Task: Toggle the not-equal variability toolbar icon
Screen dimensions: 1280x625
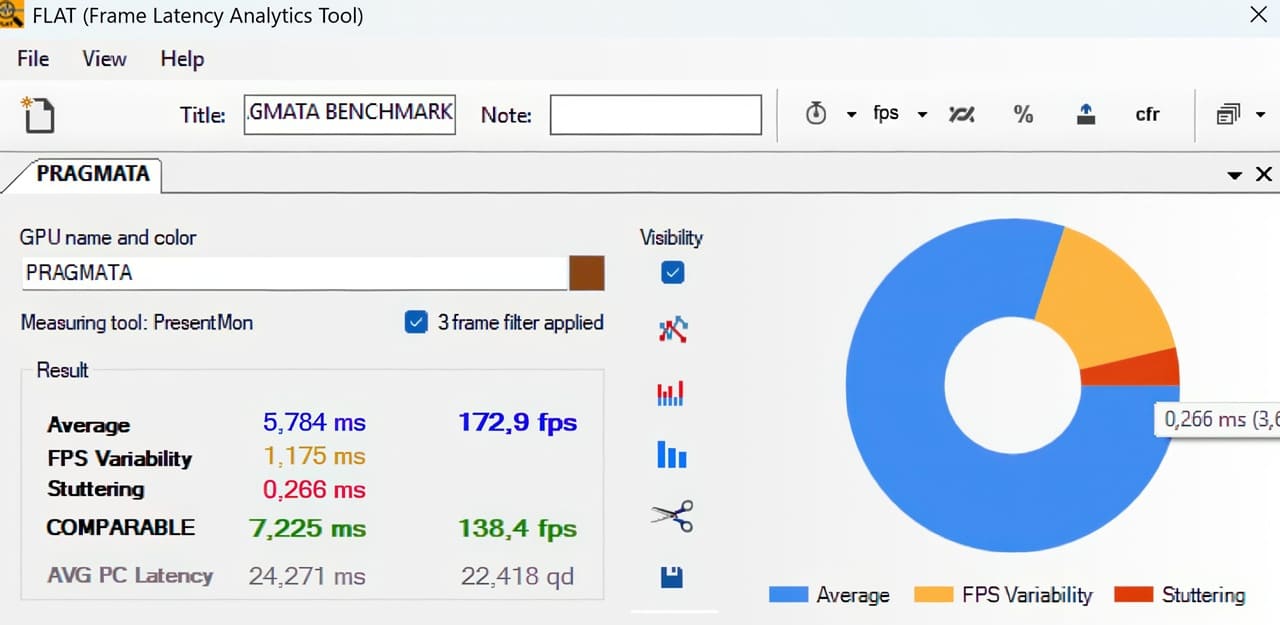Action: pyautogui.click(x=961, y=114)
